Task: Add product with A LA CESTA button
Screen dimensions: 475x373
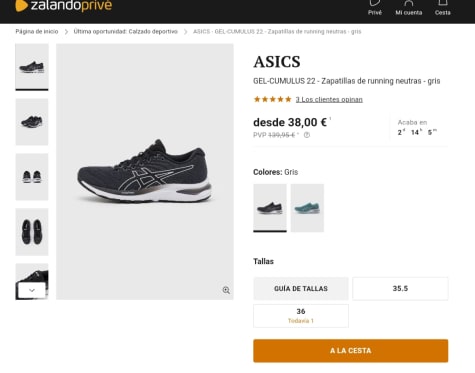Action: tap(350, 351)
